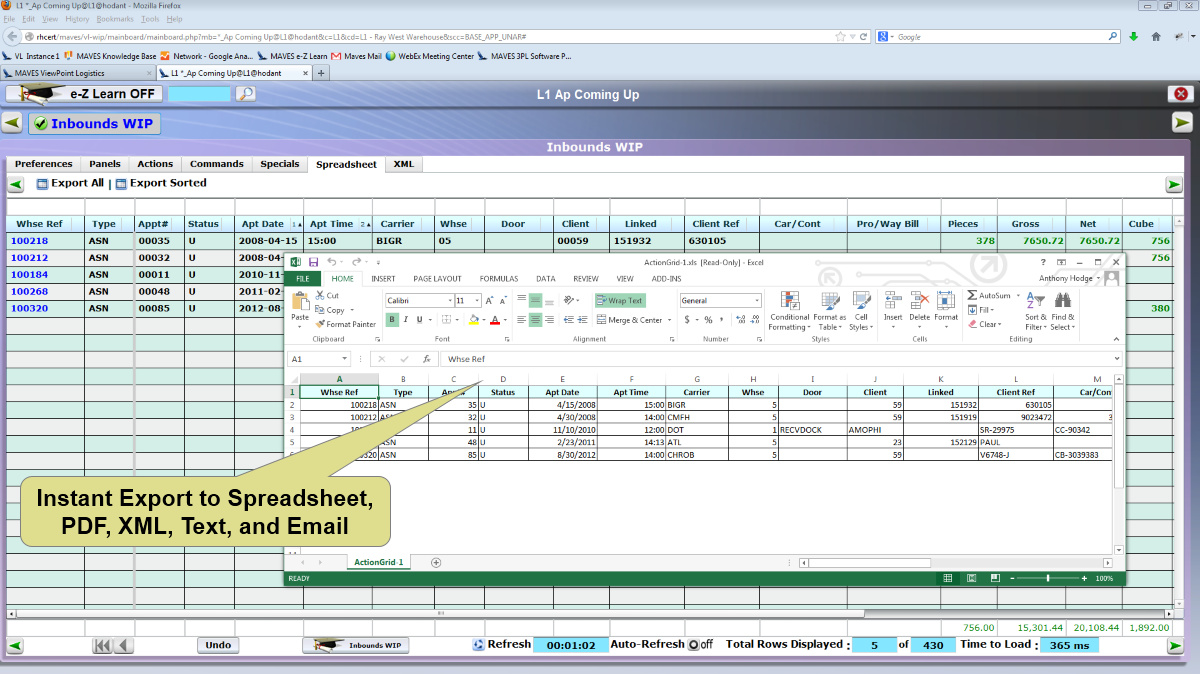Open the General number format dropdown
The image size is (1200, 674).
pyautogui.click(x=756, y=300)
